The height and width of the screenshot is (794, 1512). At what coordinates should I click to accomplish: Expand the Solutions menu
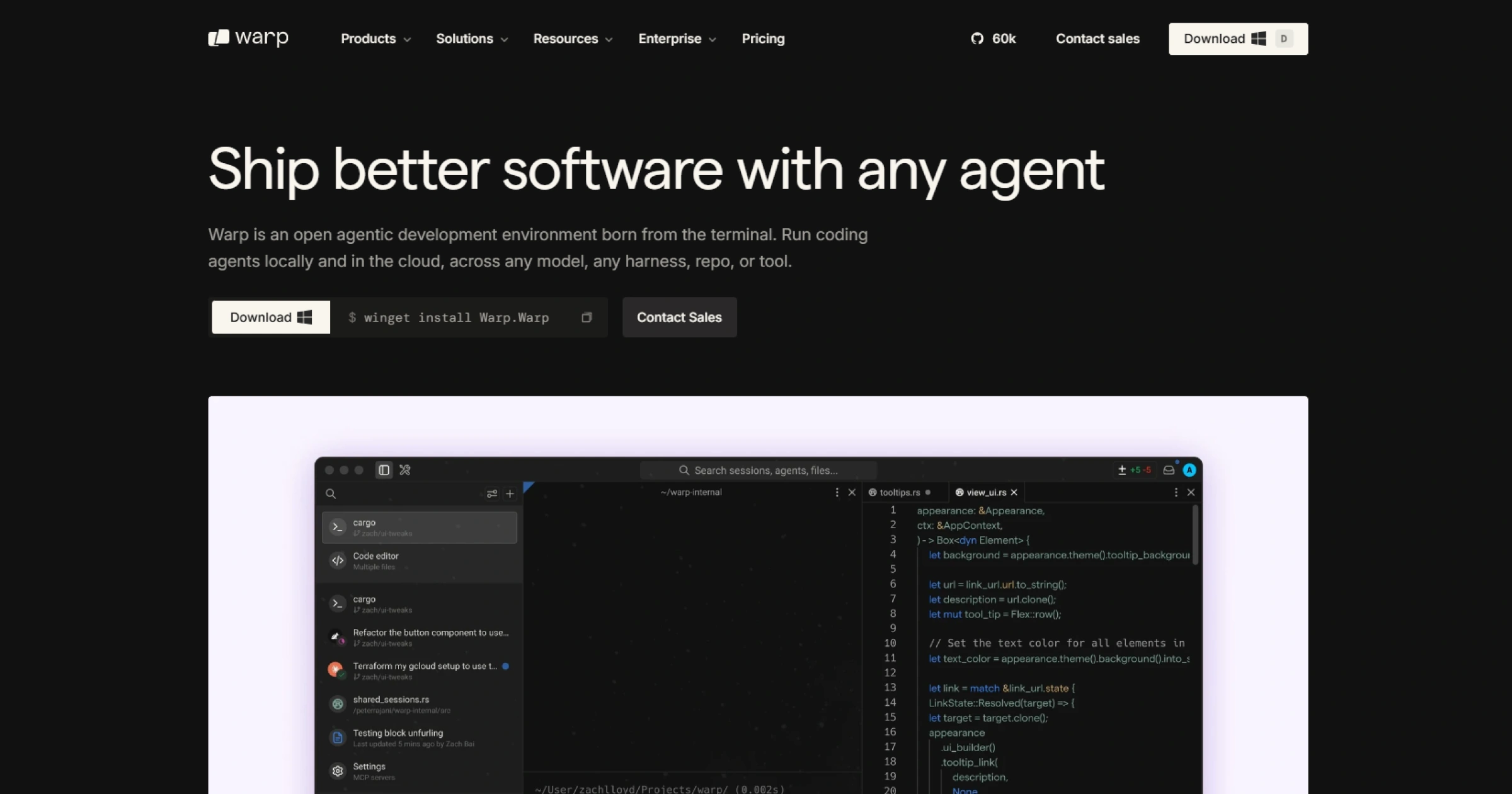click(472, 38)
